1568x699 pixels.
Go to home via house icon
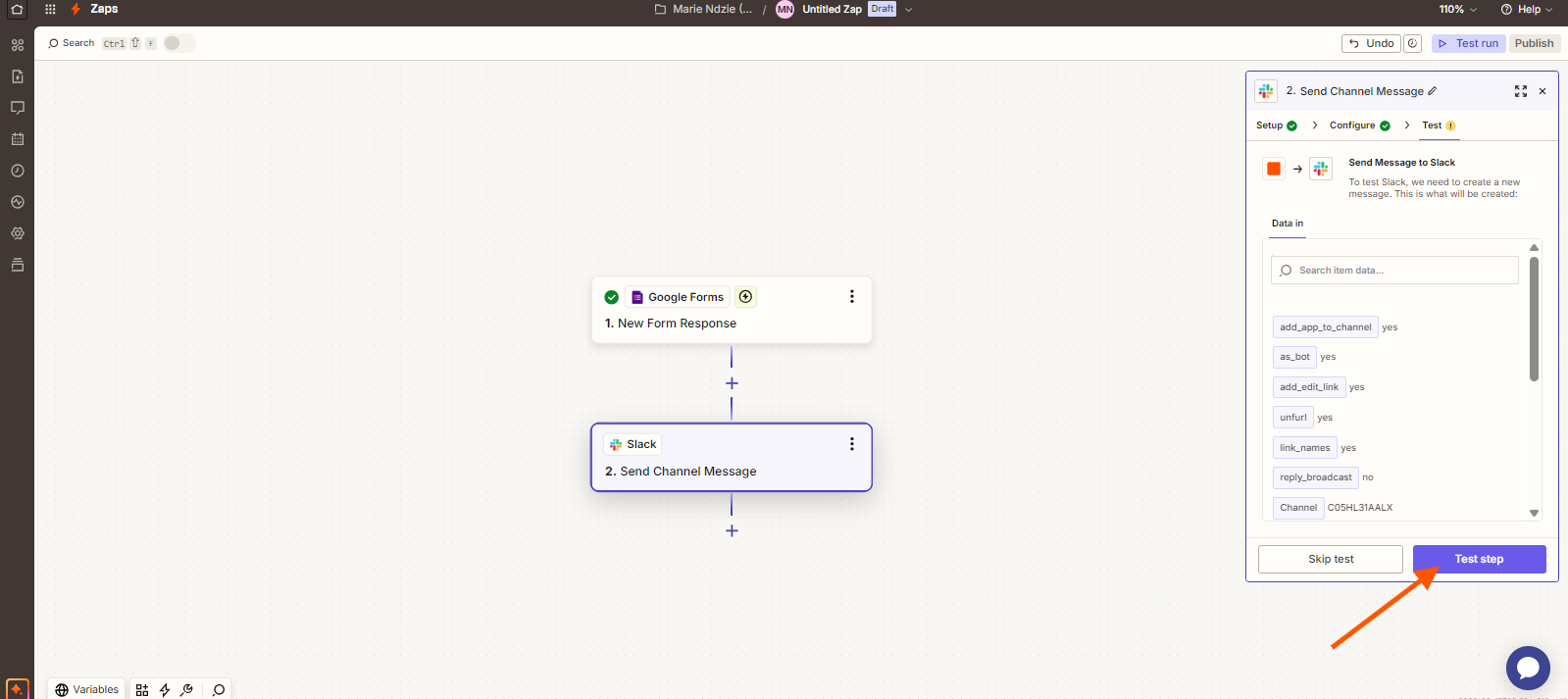[x=17, y=10]
